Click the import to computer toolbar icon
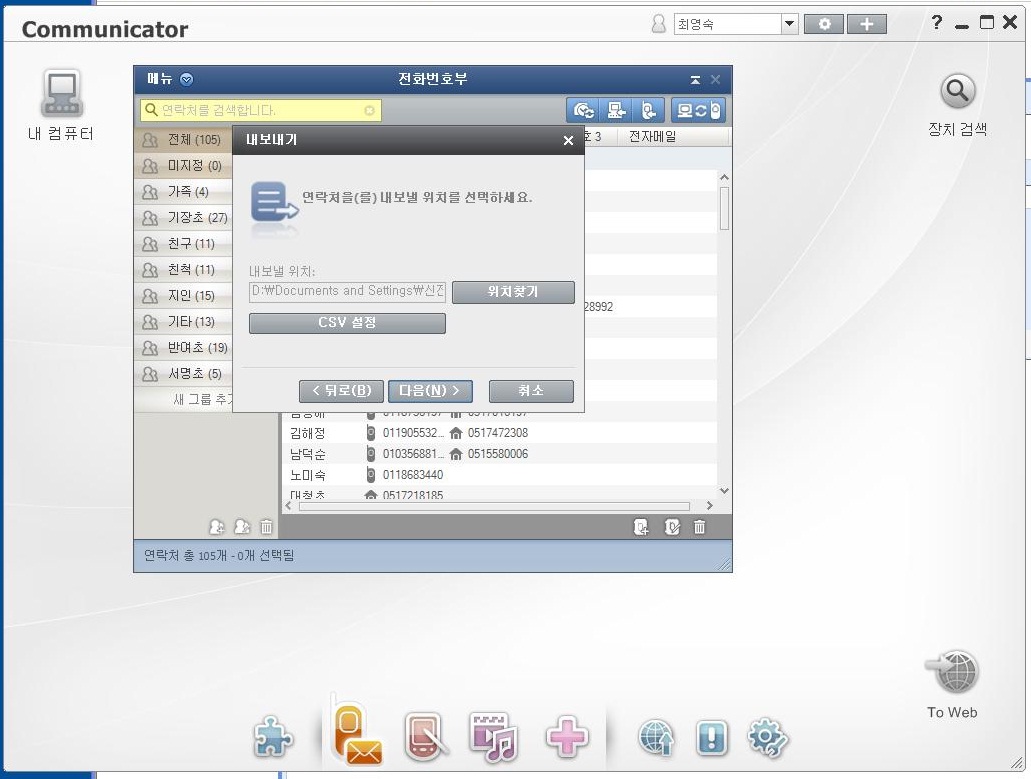The image size is (1031, 779). (x=615, y=110)
